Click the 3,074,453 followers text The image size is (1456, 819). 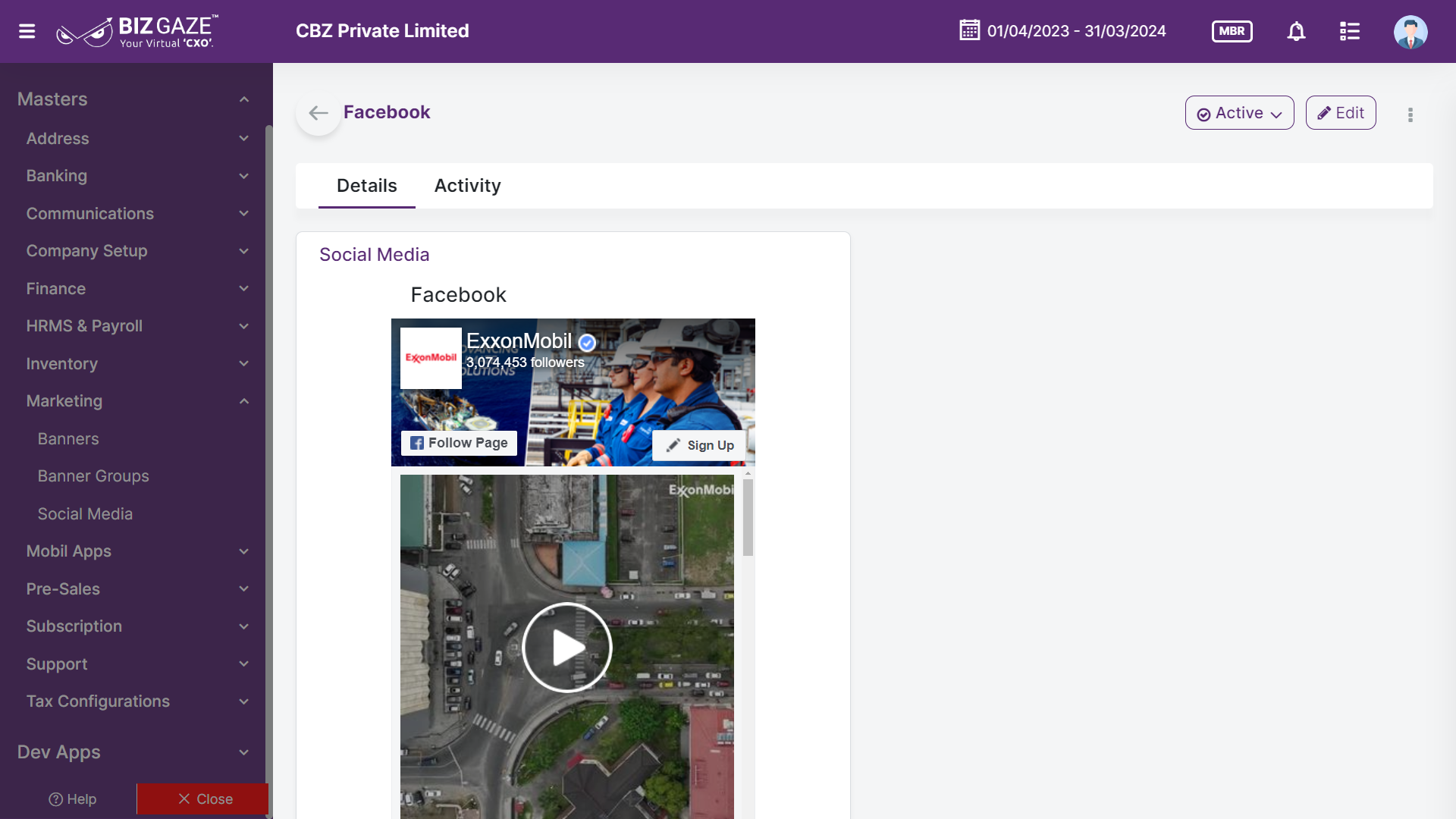(x=525, y=362)
